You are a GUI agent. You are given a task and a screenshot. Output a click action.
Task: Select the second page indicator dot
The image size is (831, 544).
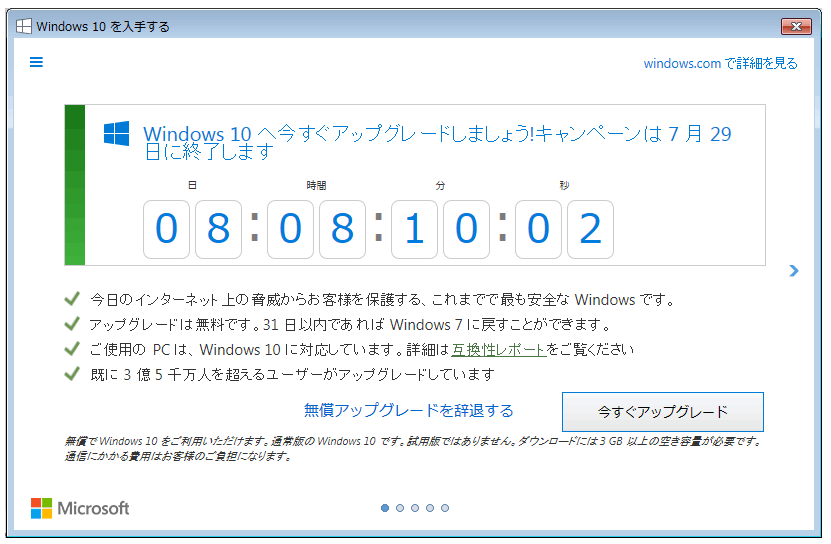pyautogui.click(x=400, y=508)
